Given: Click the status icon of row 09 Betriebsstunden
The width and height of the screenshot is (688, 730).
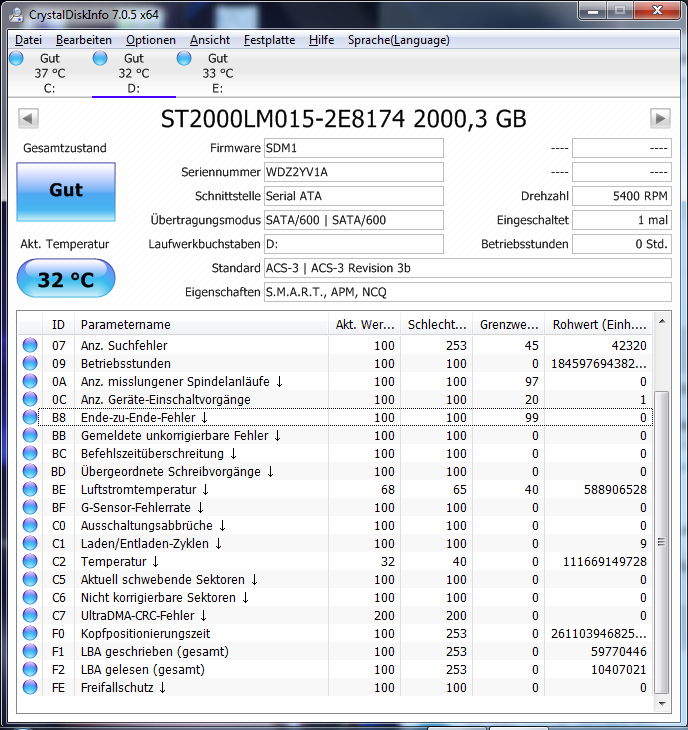Looking at the screenshot, I should point(30,363).
